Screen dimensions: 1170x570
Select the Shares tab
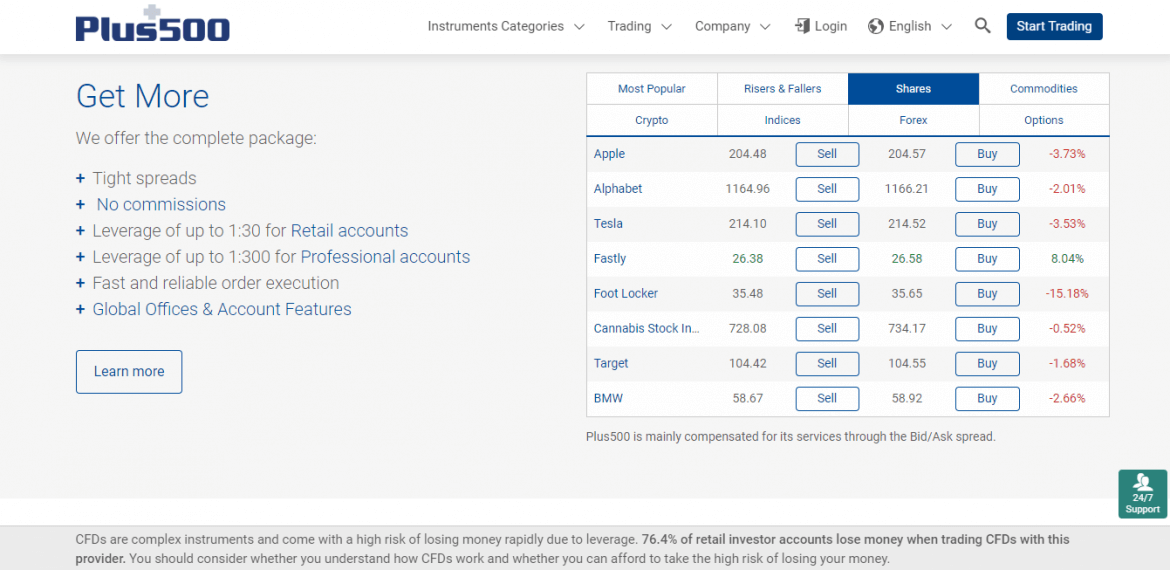[x=913, y=89]
